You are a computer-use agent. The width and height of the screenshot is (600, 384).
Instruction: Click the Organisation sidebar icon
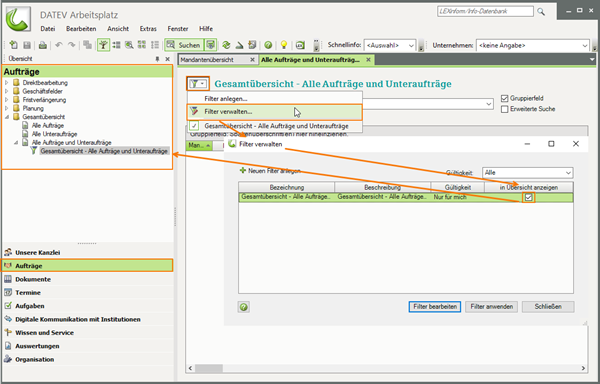pos(8,360)
